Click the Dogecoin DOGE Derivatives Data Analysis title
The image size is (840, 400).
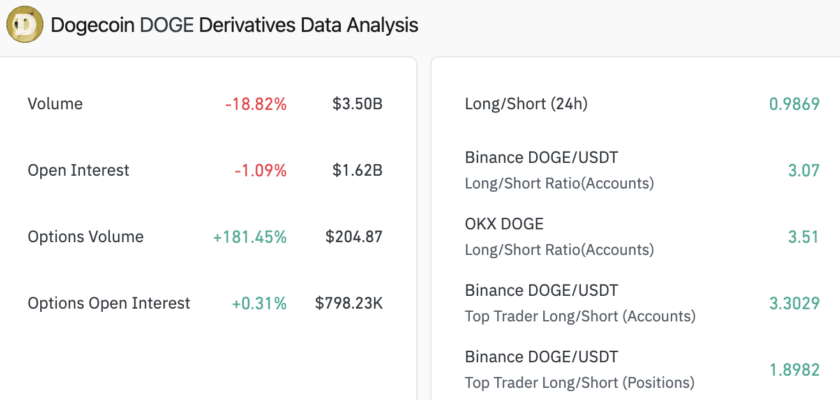coord(235,24)
